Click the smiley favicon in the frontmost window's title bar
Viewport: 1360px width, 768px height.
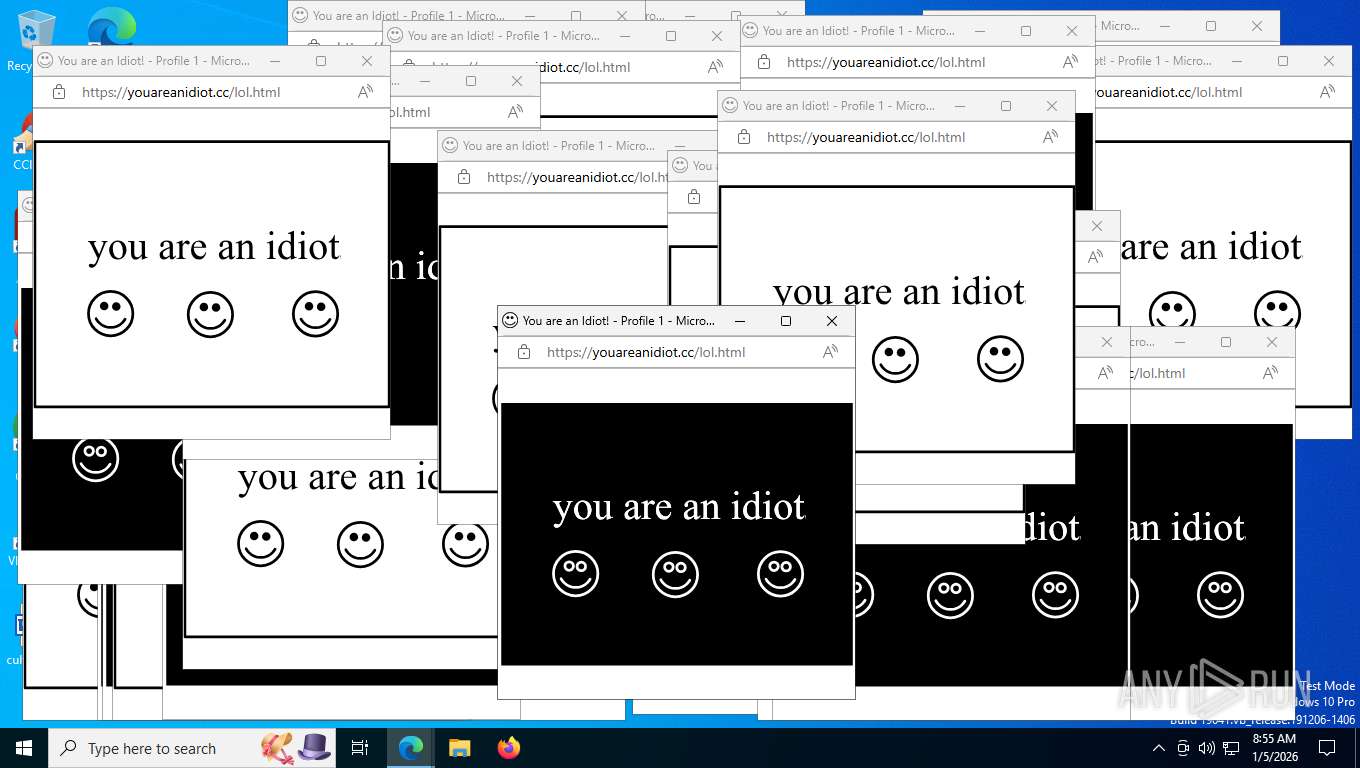pos(510,321)
